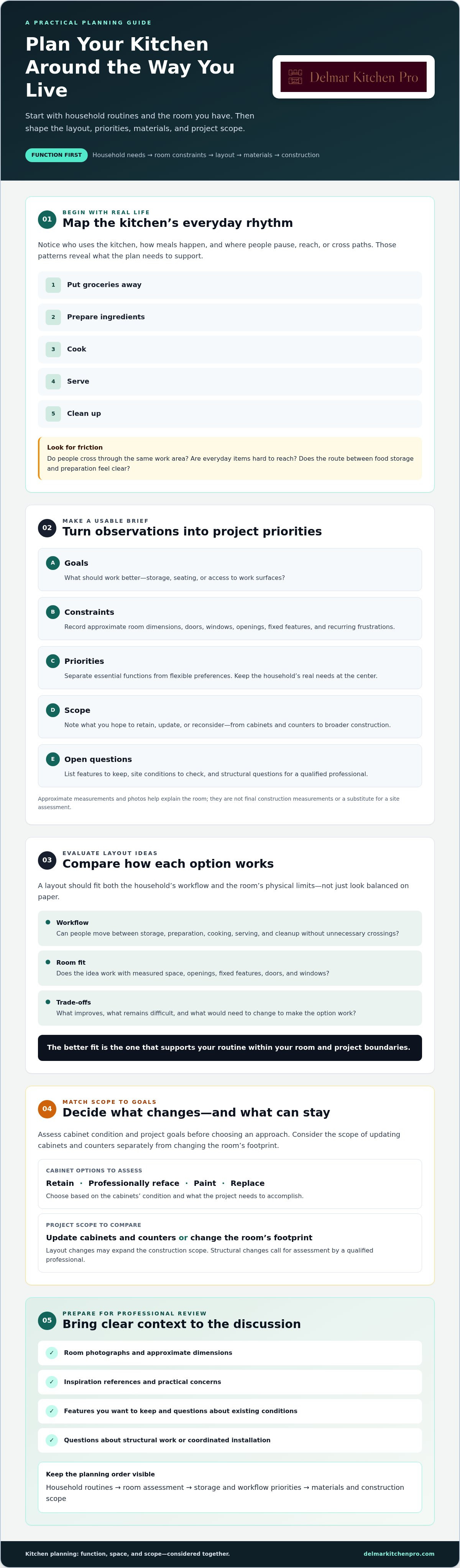Click the Replace cabinet option
Viewport: 460px width, 1568px height.
pyautogui.click(x=247, y=1183)
